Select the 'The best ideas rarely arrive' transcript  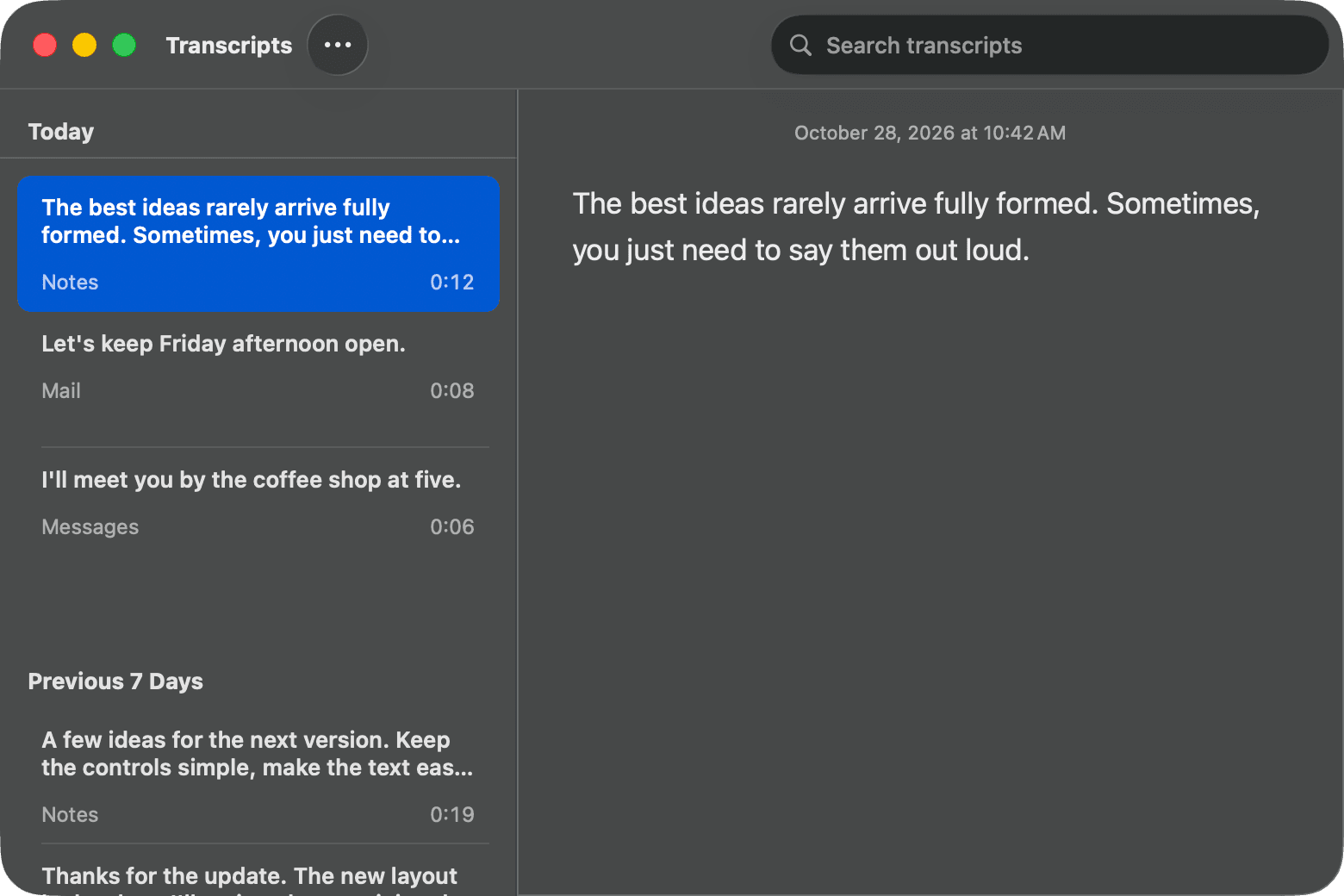pos(258,243)
